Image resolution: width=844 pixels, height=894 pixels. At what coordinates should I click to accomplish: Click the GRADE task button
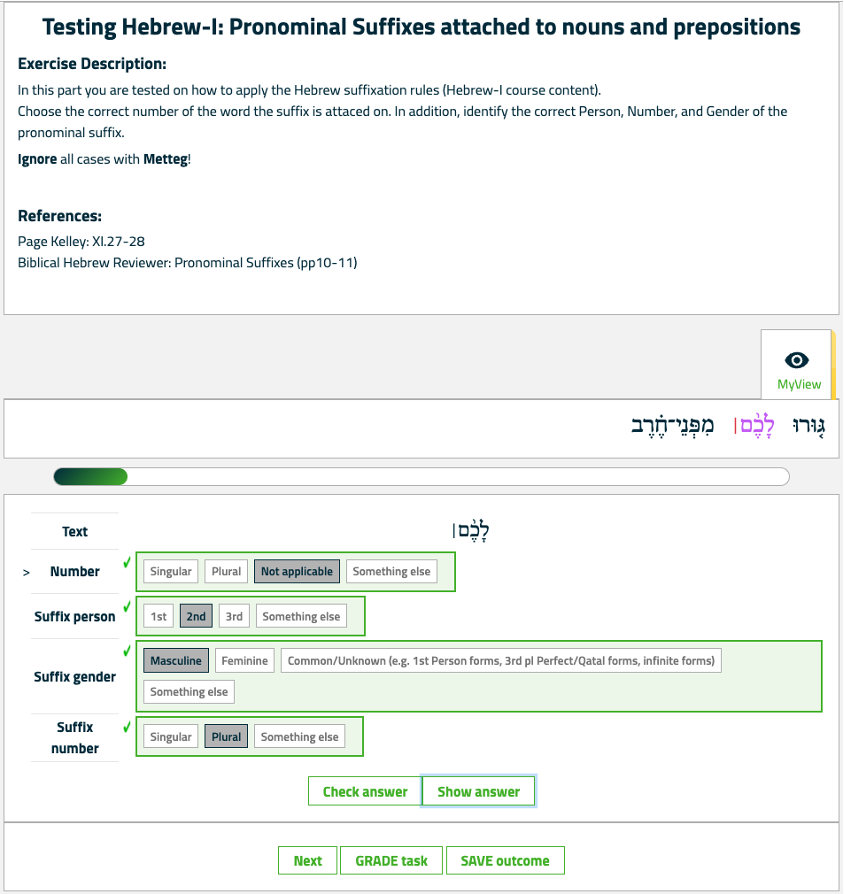(x=391, y=861)
